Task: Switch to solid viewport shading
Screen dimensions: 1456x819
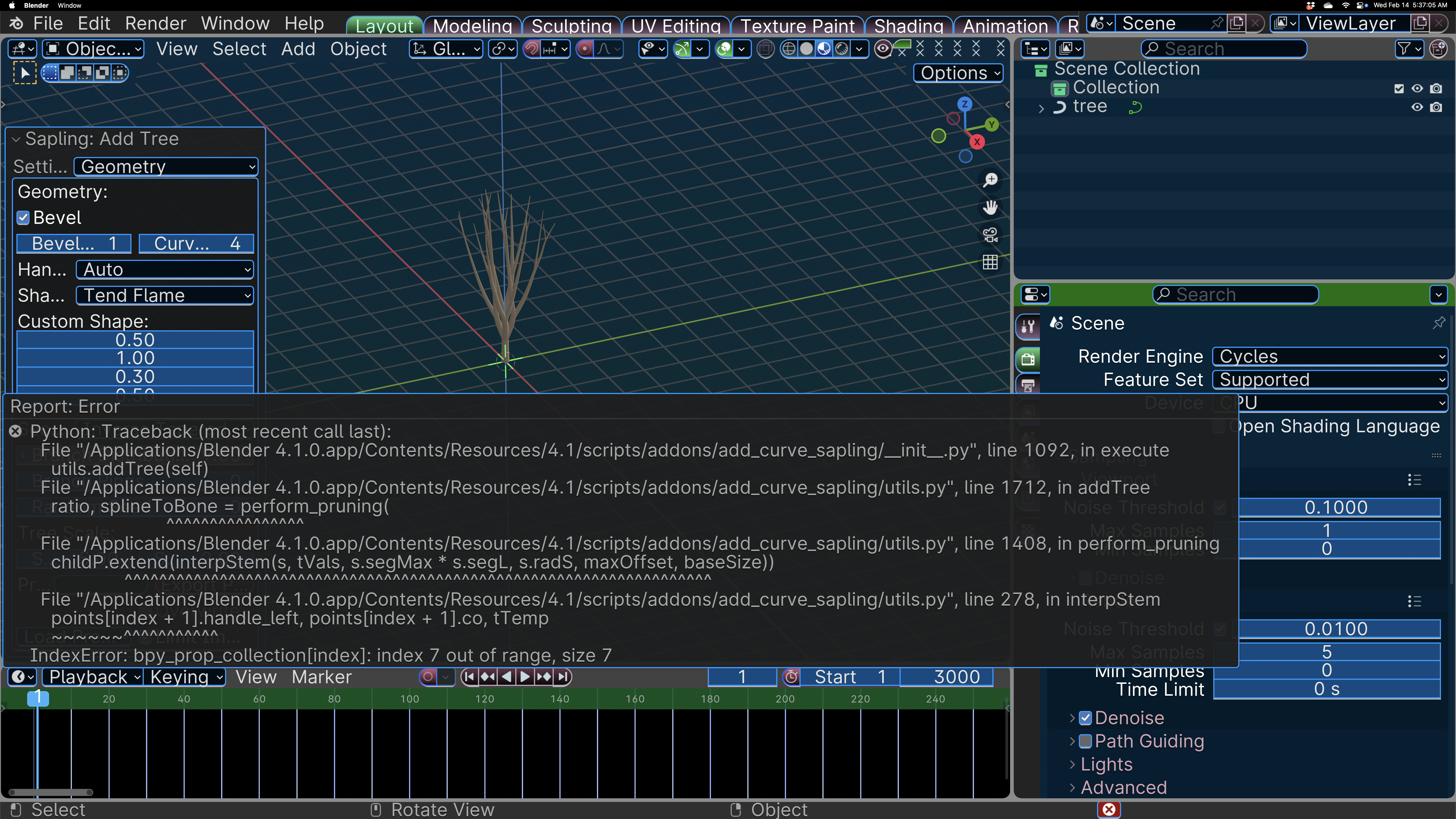Action: point(806,49)
